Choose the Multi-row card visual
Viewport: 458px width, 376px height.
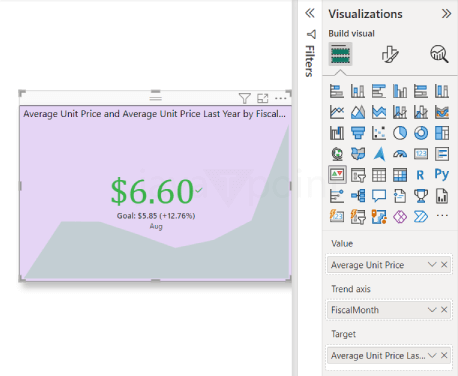tap(442, 154)
